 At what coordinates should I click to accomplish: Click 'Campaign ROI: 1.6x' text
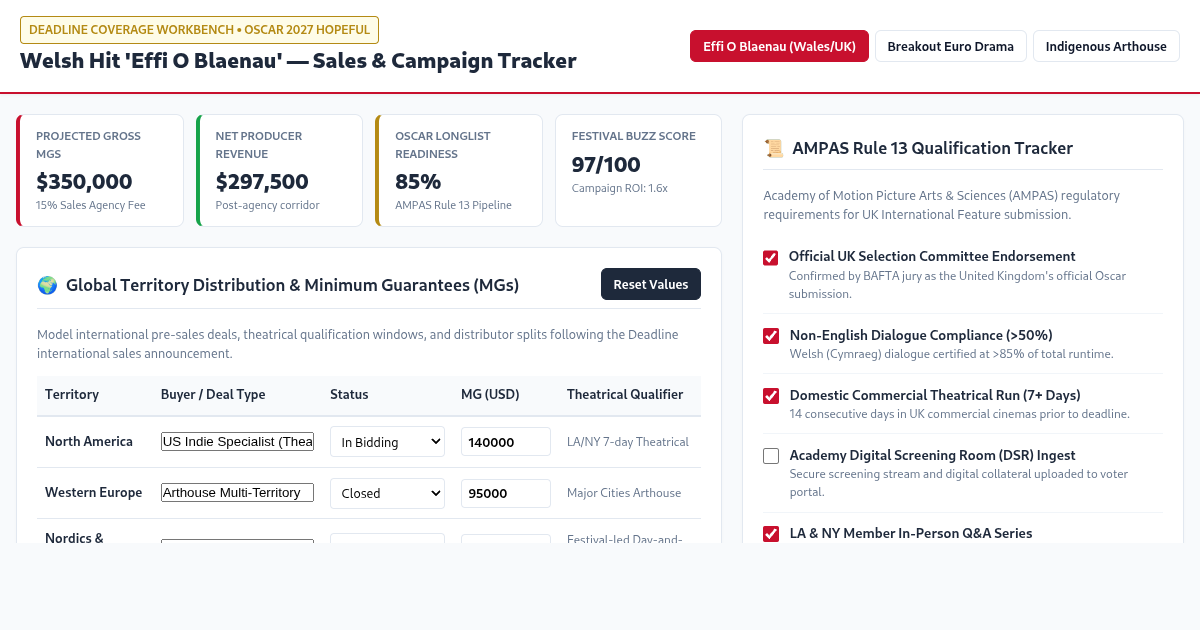[620, 188]
